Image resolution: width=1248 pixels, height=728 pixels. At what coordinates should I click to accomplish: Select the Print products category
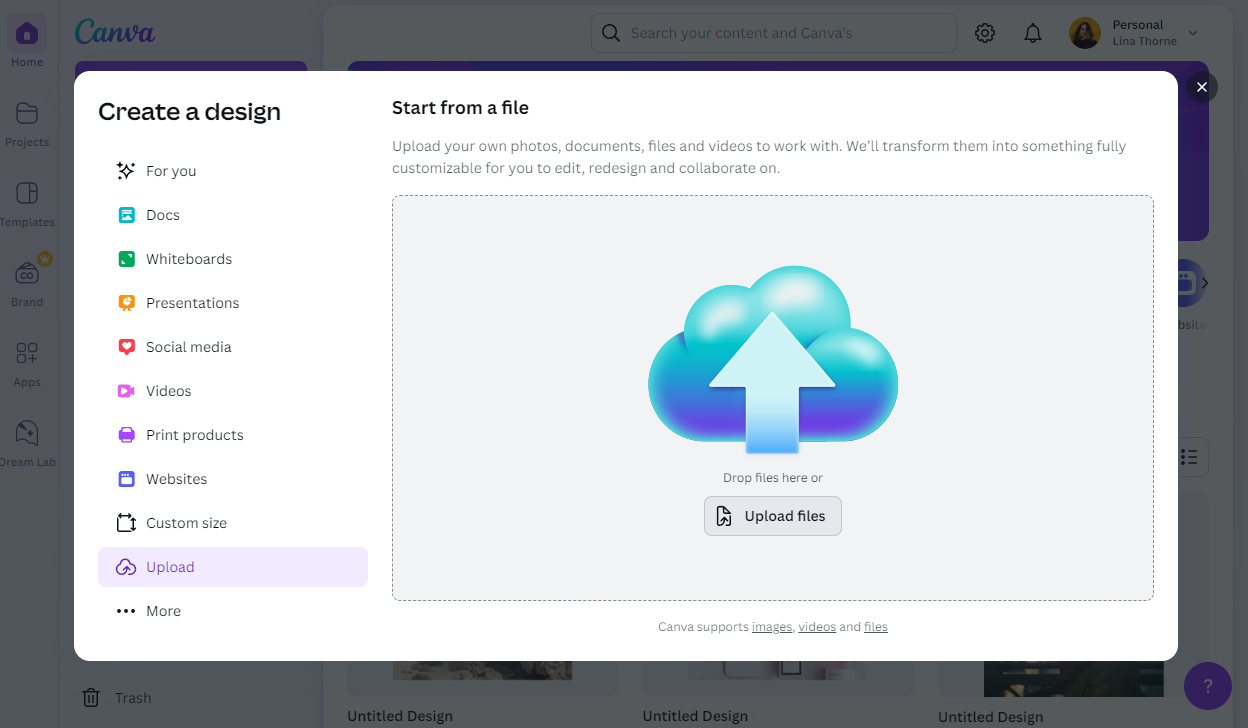click(x=233, y=435)
